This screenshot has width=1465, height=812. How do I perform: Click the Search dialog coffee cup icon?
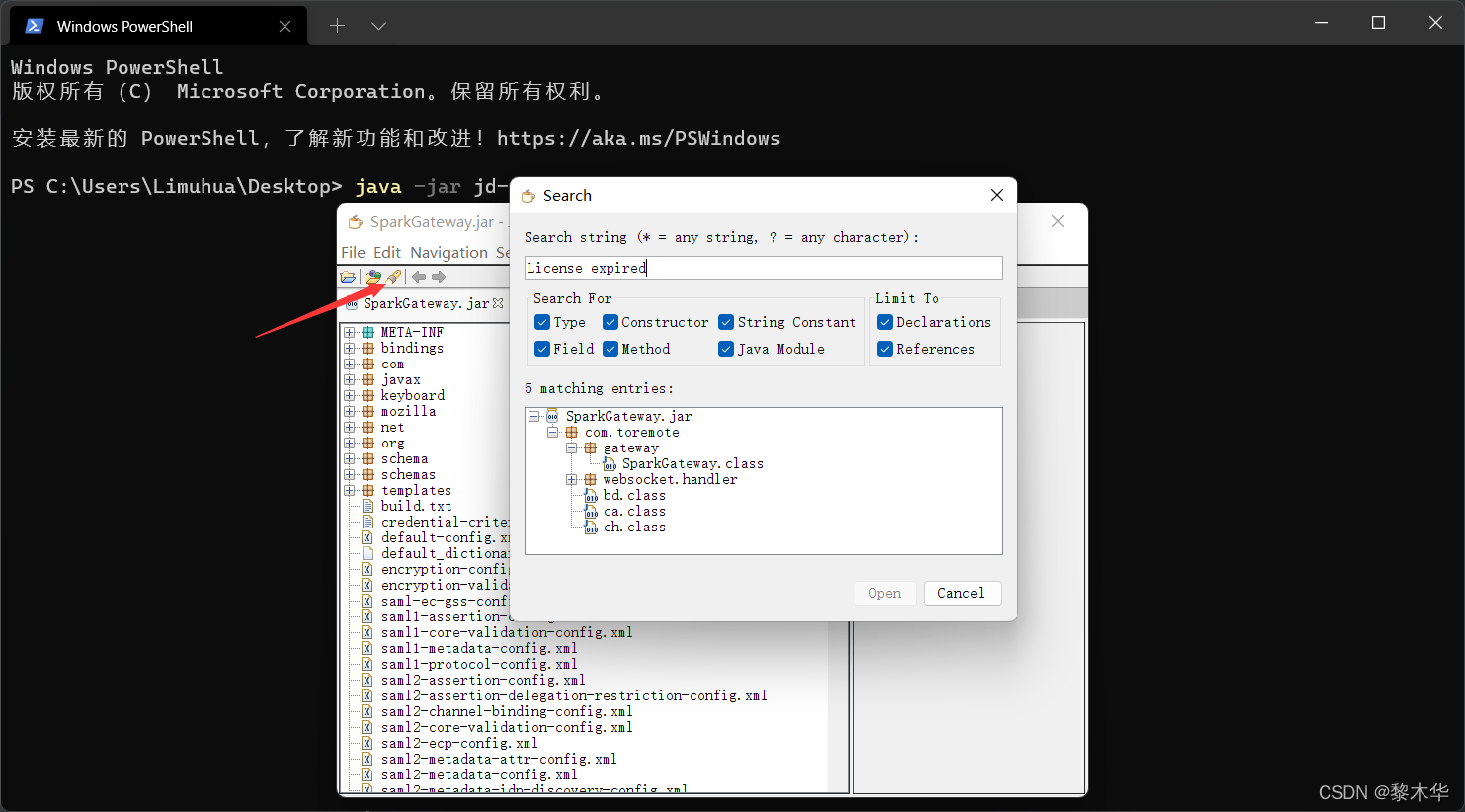point(529,196)
